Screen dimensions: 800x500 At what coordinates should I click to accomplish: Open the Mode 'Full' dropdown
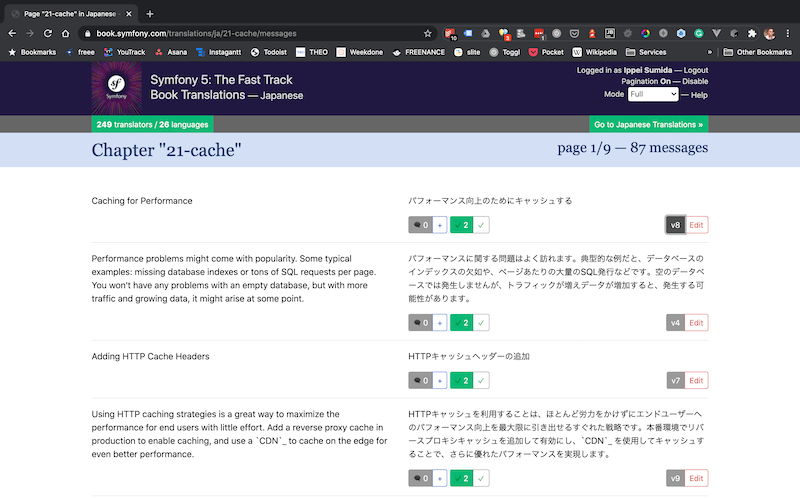(x=653, y=94)
